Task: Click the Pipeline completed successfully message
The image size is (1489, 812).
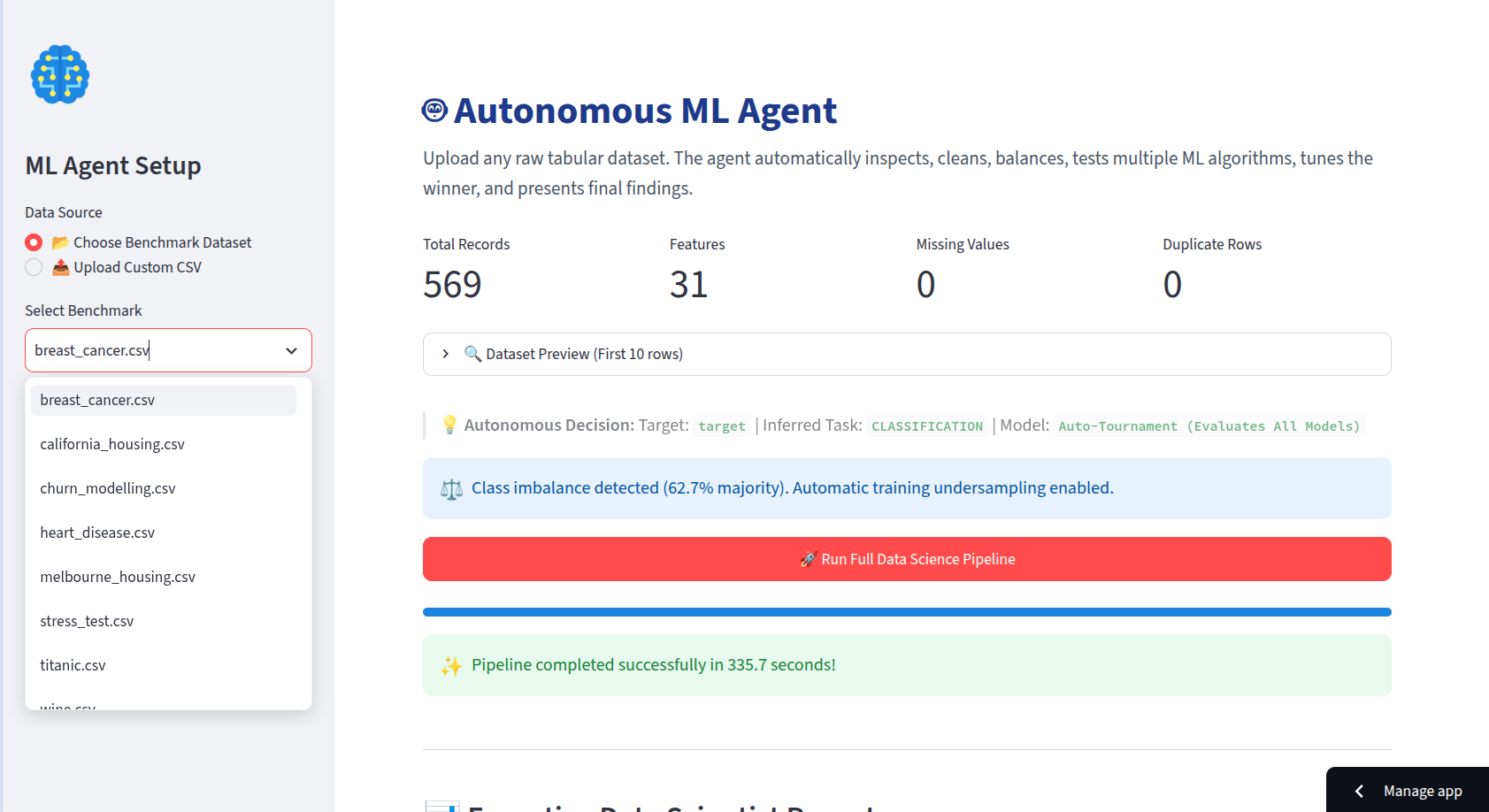Action: (653, 664)
